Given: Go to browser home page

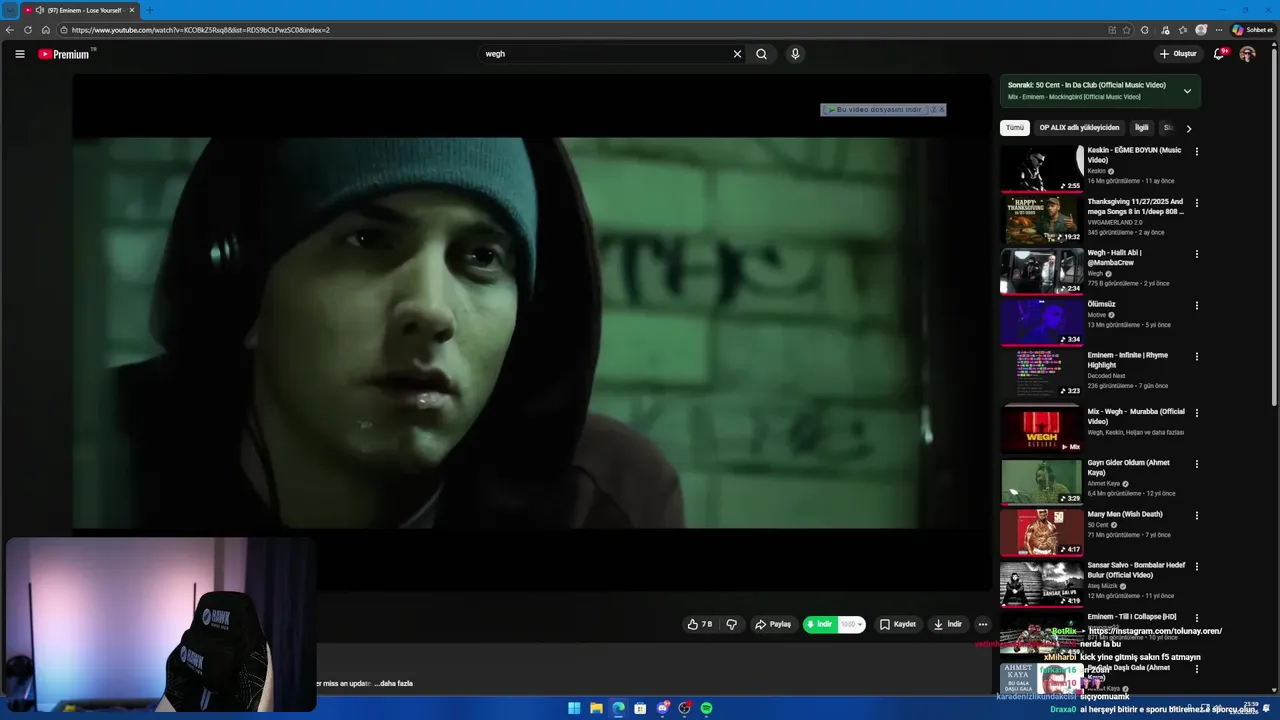Looking at the screenshot, I should 46,30.
